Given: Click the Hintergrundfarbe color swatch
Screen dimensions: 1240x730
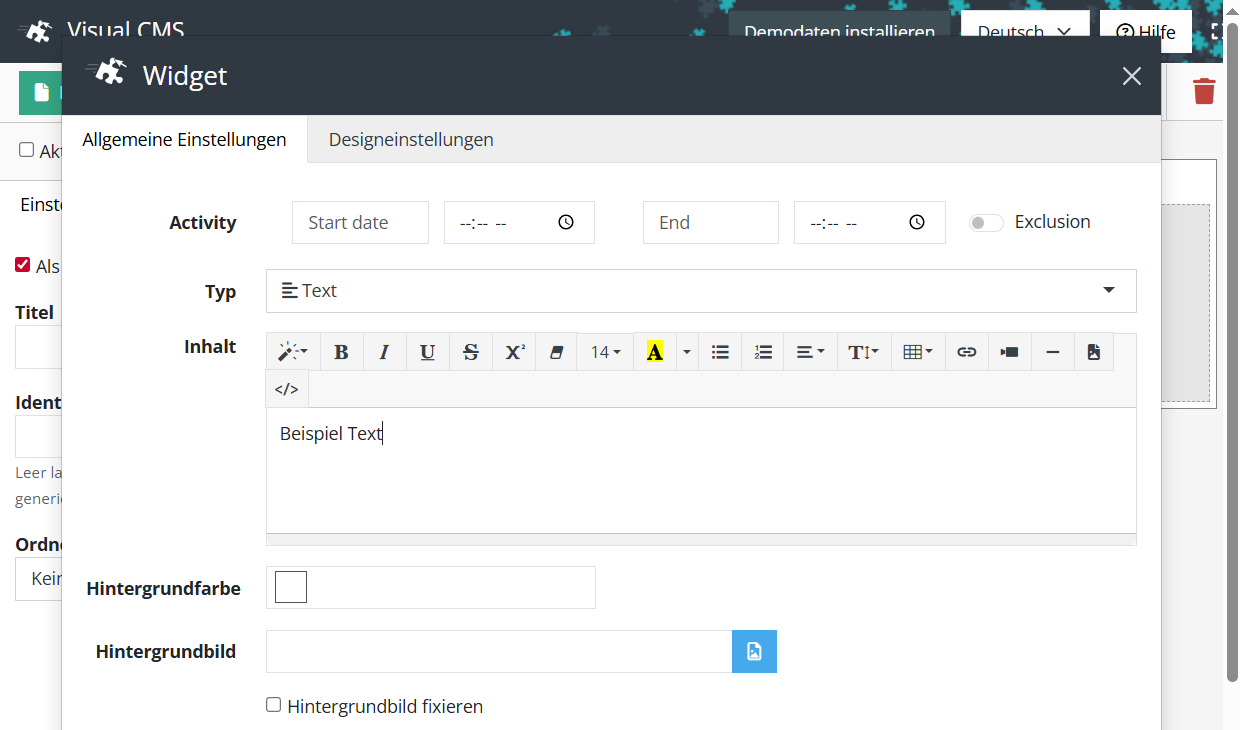Looking at the screenshot, I should pos(291,587).
